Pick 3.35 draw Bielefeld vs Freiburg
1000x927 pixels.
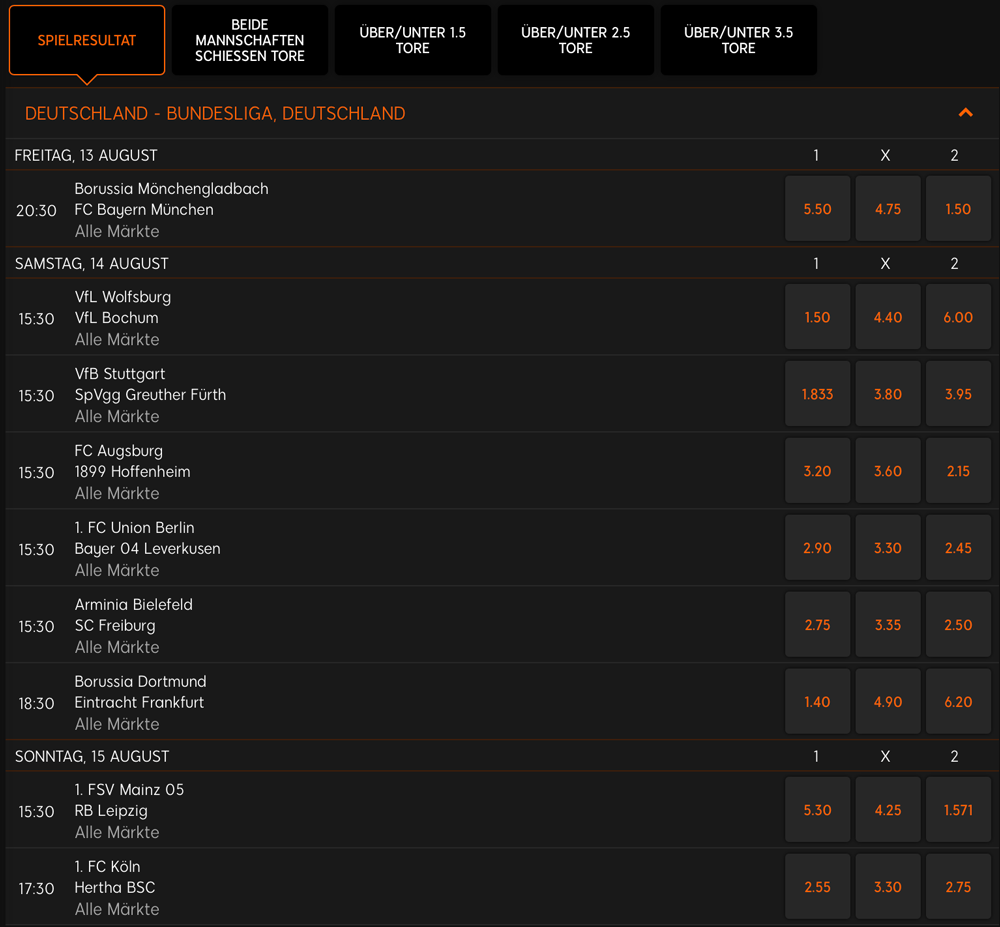888,625
